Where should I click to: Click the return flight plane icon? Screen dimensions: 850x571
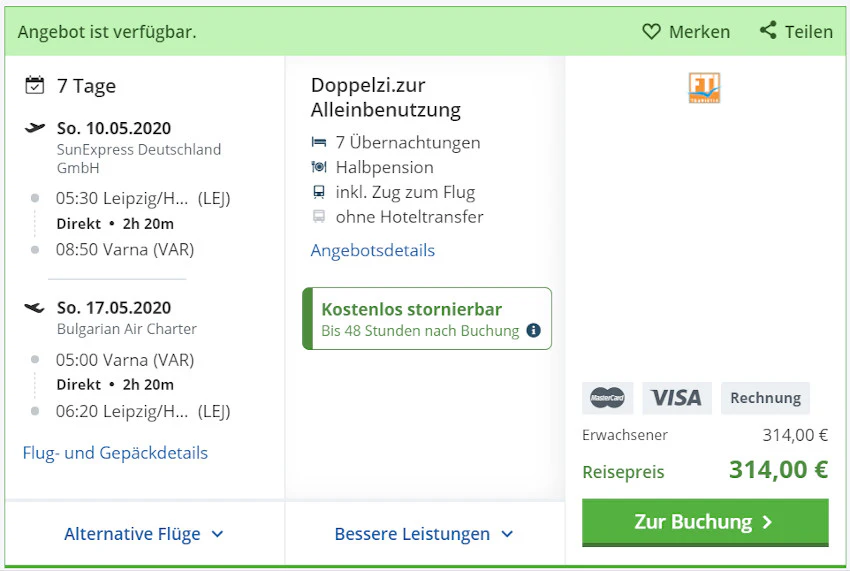(35, 308)
